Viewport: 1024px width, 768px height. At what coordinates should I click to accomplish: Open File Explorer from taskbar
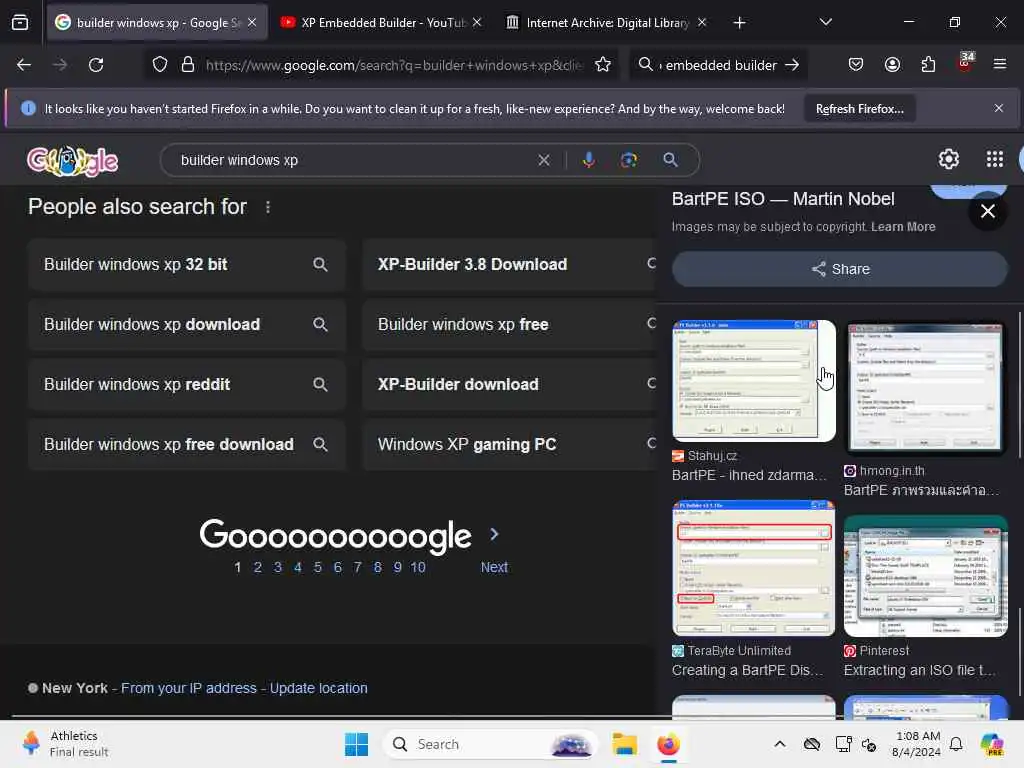coord(624,744)
